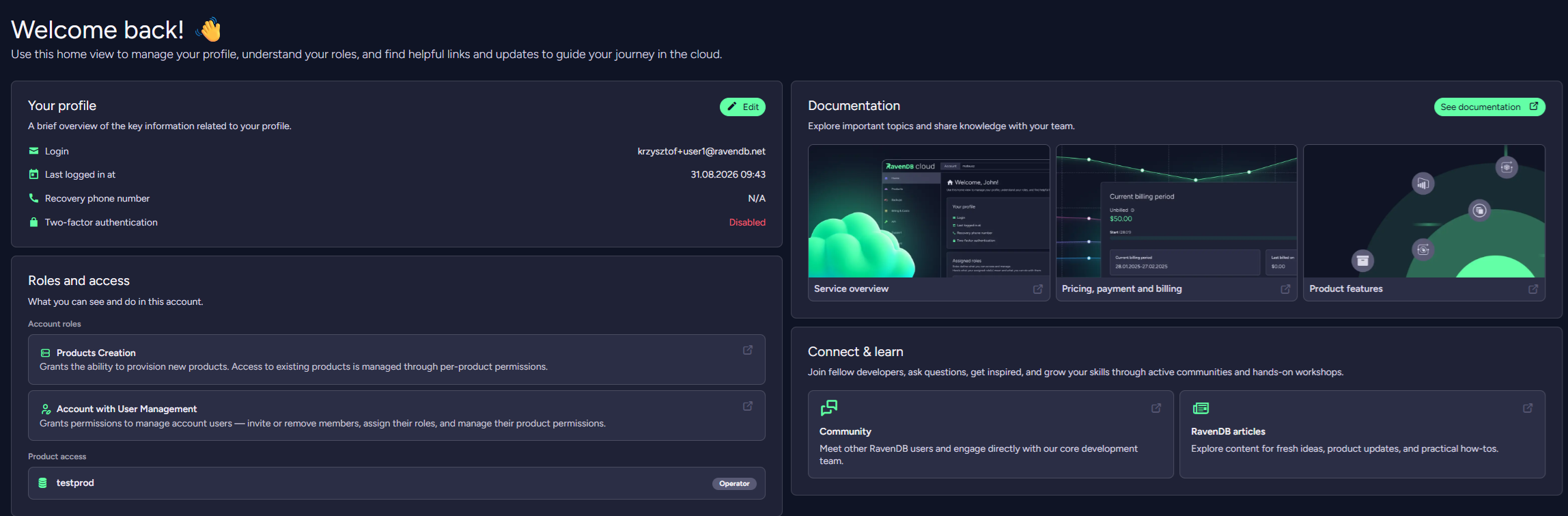Open external link icon on Pricing, payment and billing

1285,289
